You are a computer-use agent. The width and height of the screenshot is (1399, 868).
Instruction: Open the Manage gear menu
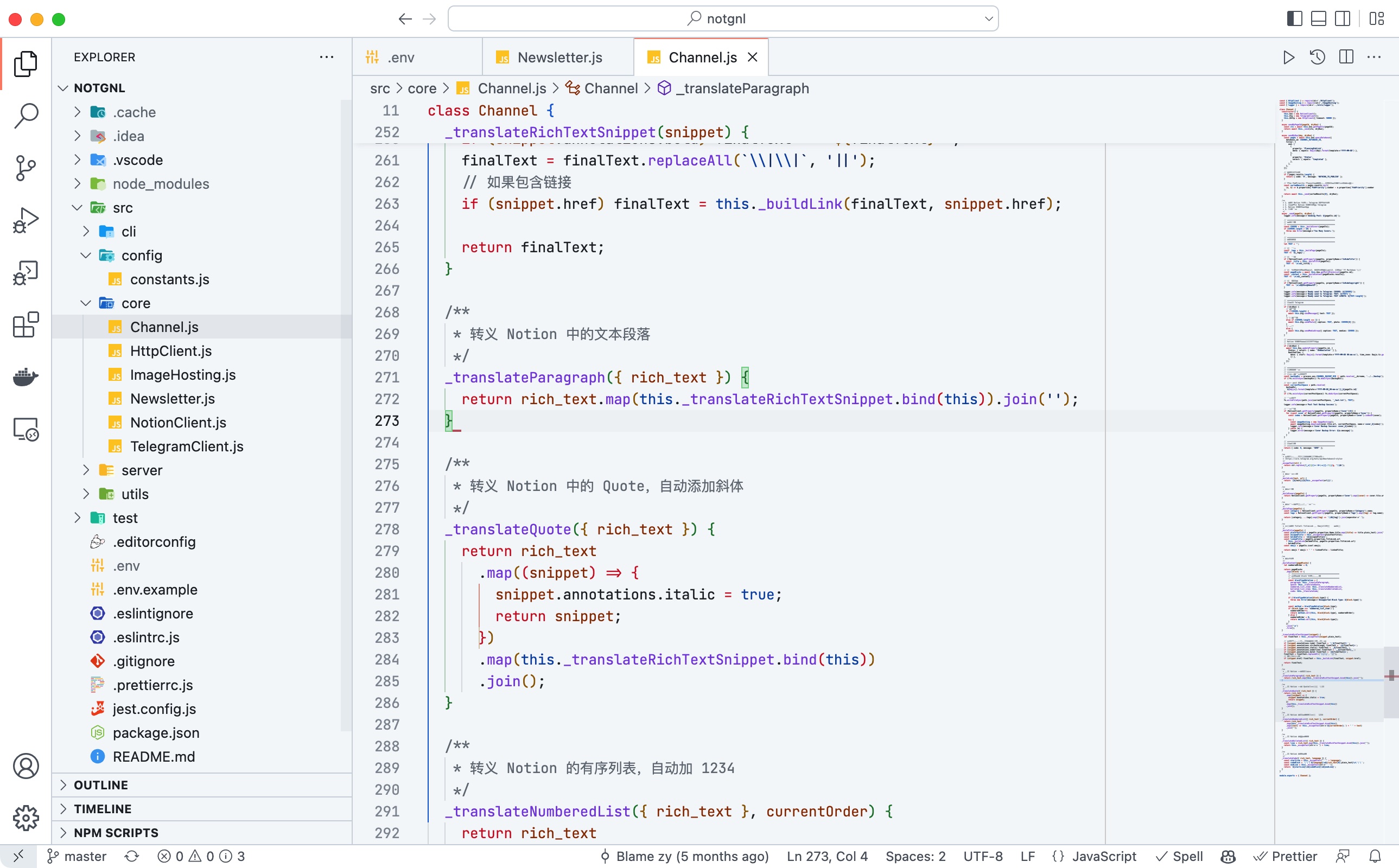26,818
